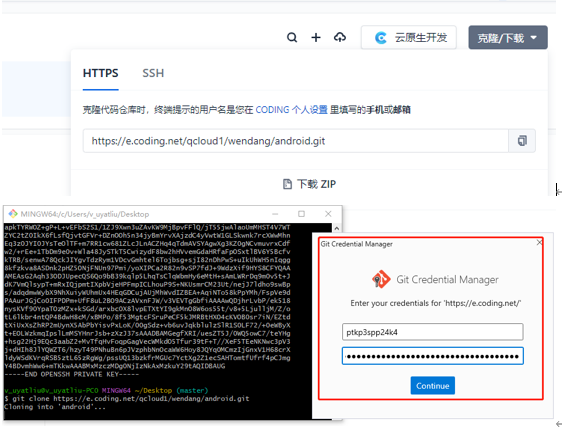This screenshot has width=562, height=428.
Task: Maximize the MINGW64 terminal window
Action: coord(301,214)
